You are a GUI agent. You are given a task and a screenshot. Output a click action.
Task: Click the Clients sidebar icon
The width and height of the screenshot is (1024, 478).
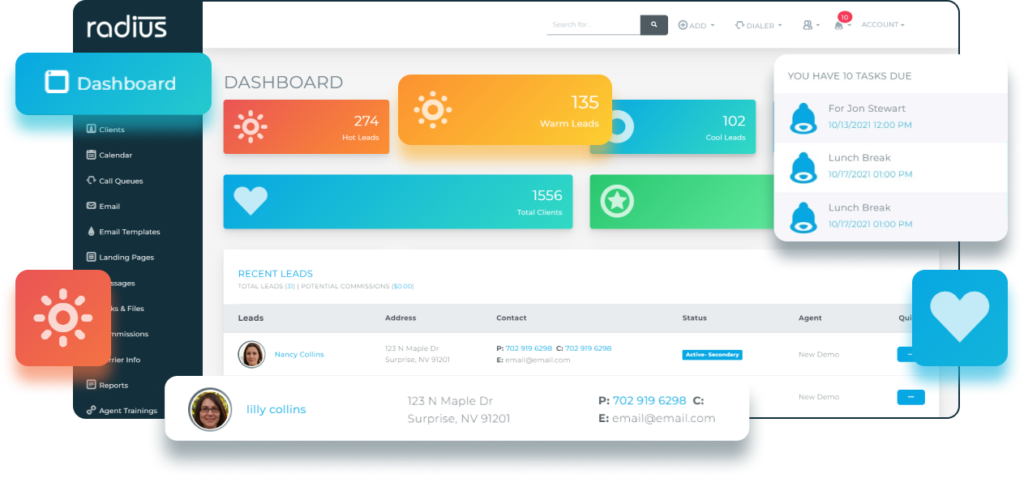pos(91,129)
